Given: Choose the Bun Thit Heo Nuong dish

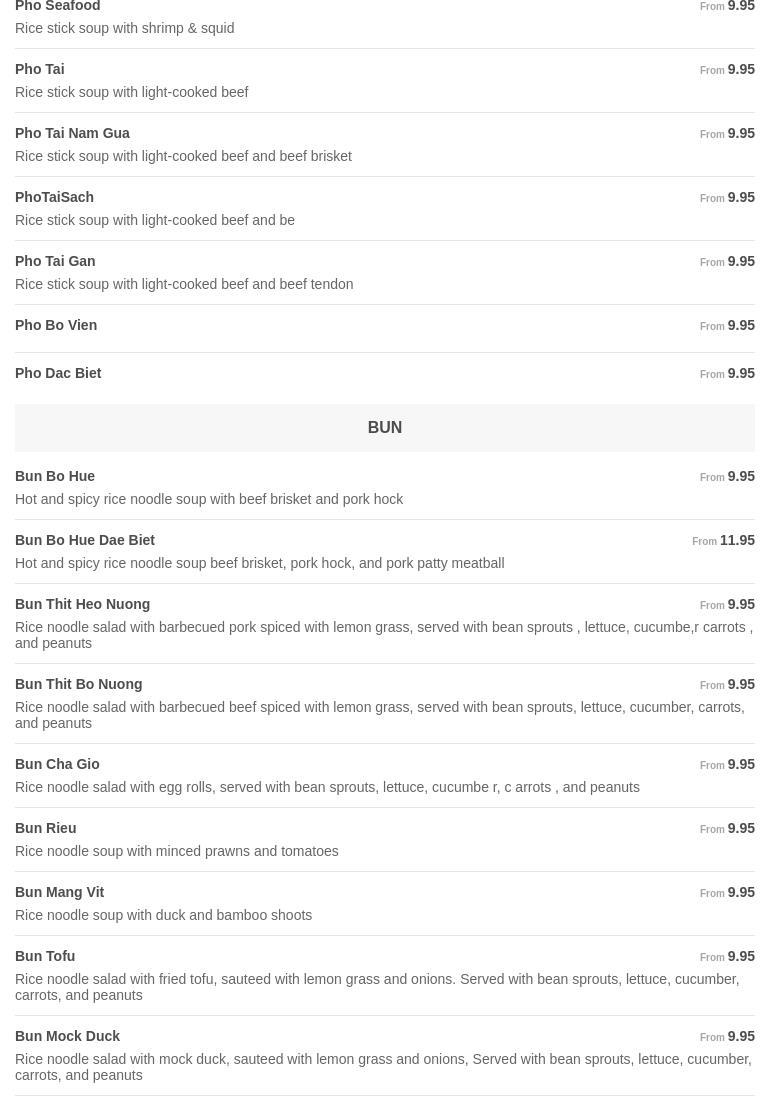Looking at the screenshot, I should [x=82, y=604].
